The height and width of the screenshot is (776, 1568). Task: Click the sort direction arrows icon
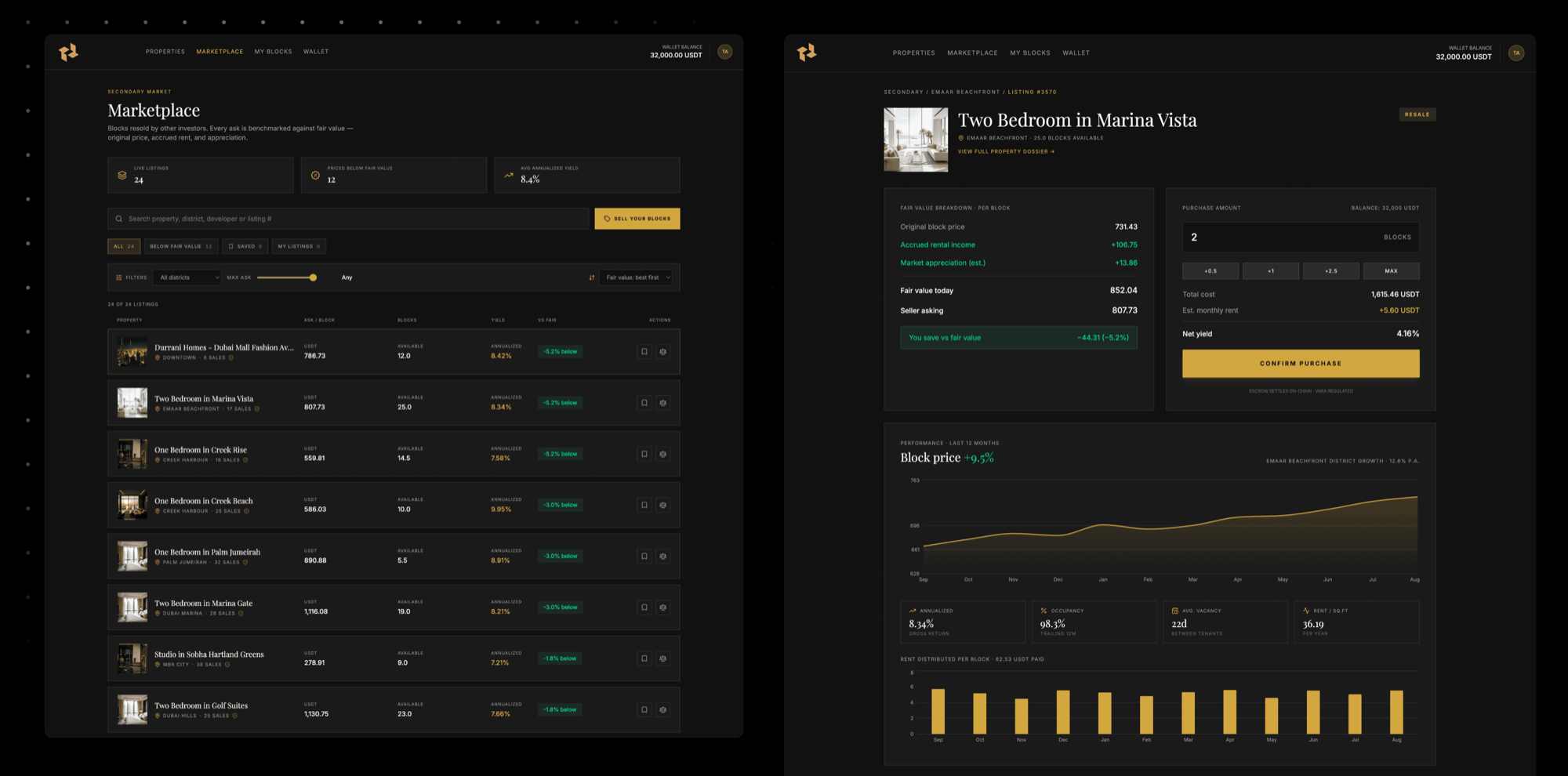point(592,277)
